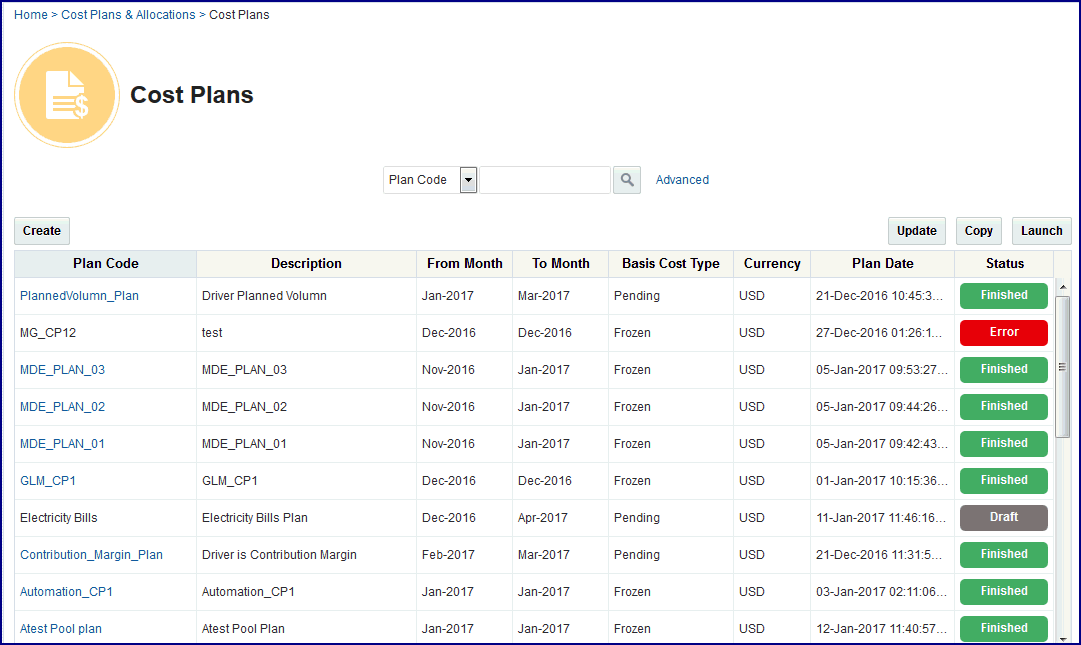Click the search text input field

tap(545, 180)
